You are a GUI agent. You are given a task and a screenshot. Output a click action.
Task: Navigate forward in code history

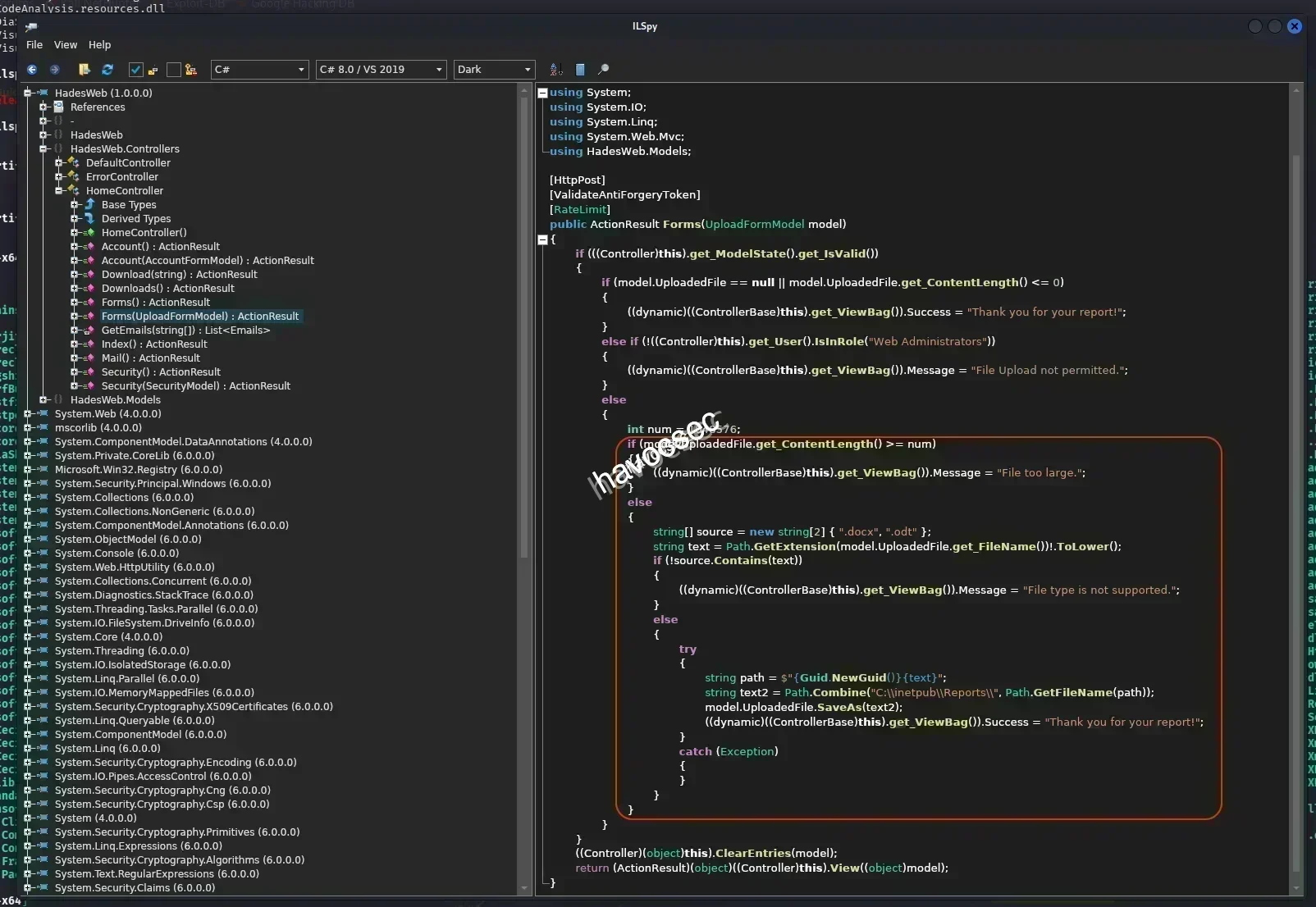point(55,70)
